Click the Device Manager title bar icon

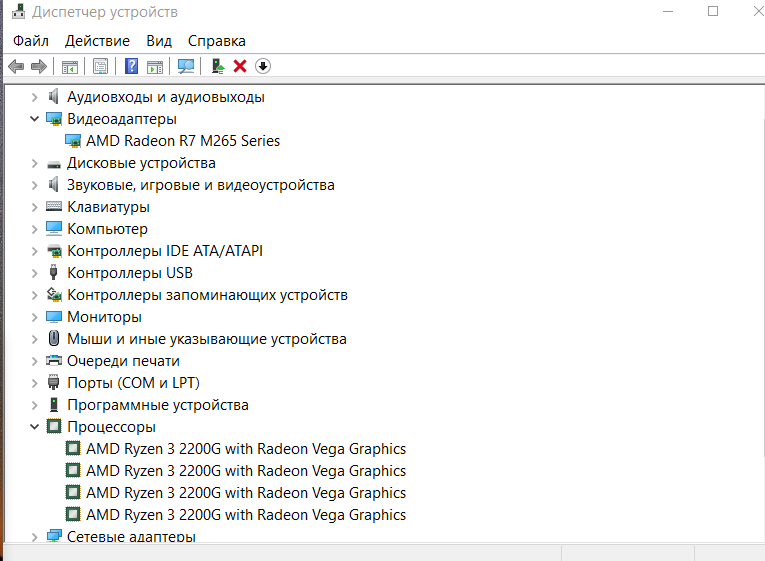point(19,11)
